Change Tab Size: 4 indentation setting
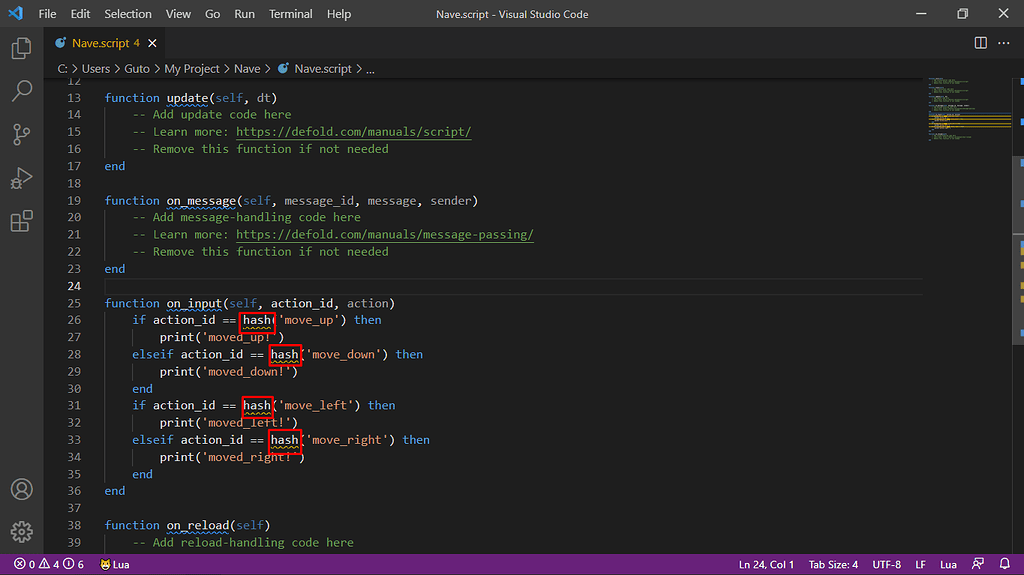The height and width of the screenshot is (575, 1024). [832, 565]
